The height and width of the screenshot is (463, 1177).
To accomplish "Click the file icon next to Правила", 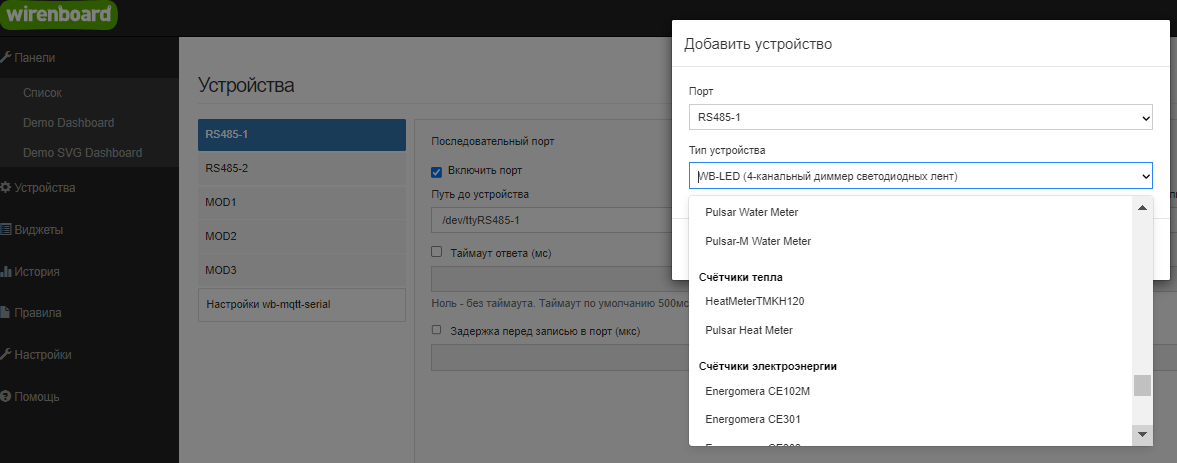I will coord(6,313).
